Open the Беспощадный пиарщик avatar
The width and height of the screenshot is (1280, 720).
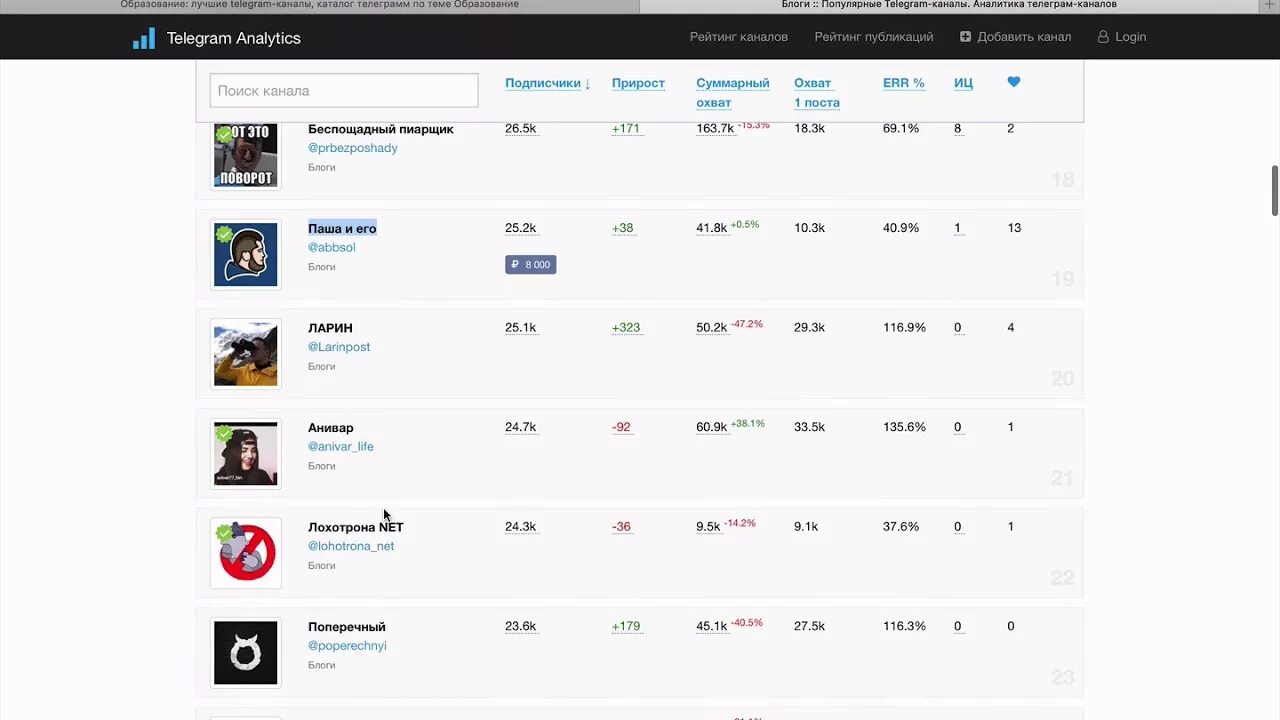245,155
